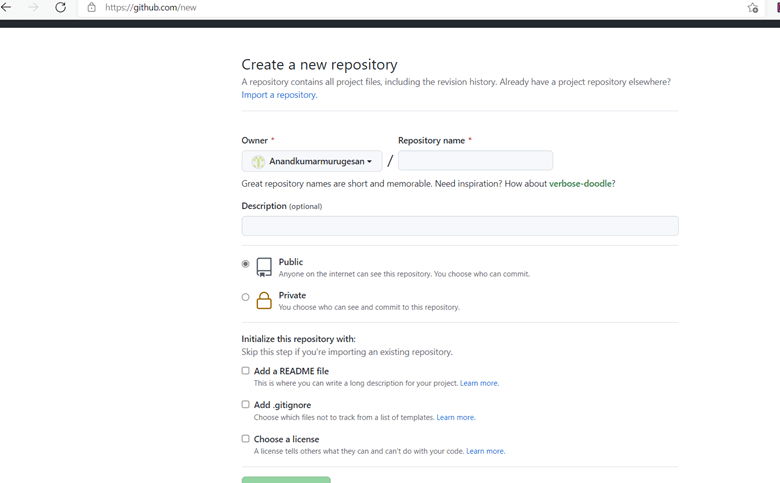Click the Initialize this repository with text
Image resolution: width=780 pixels, height=483 pixels.
(x=298, y=339)
